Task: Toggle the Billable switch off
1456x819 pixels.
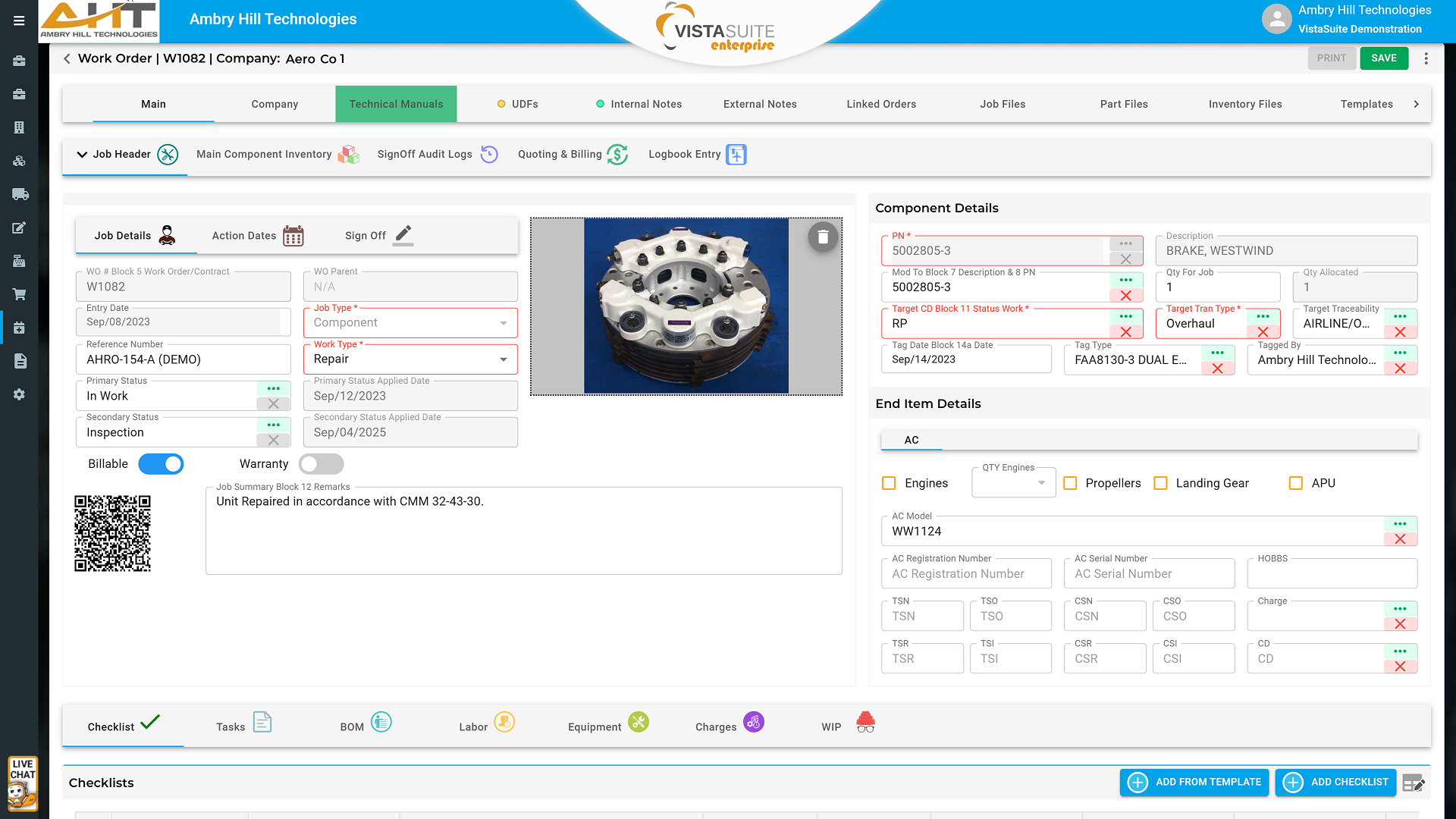Action: 161,464
